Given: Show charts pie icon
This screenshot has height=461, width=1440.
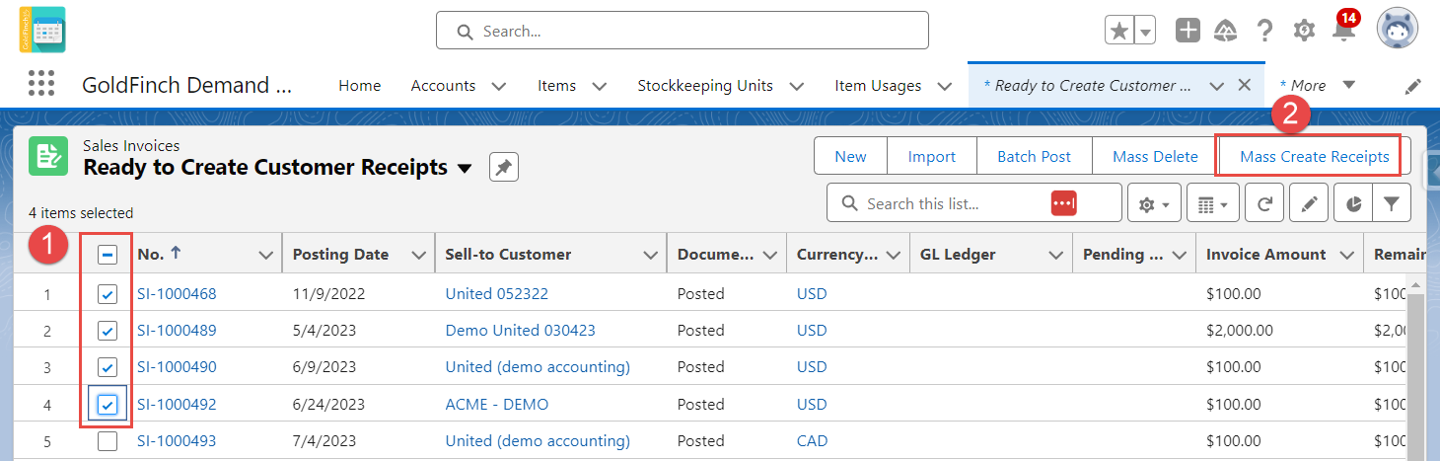Looking at the screenshot, I should point(1353,203).
